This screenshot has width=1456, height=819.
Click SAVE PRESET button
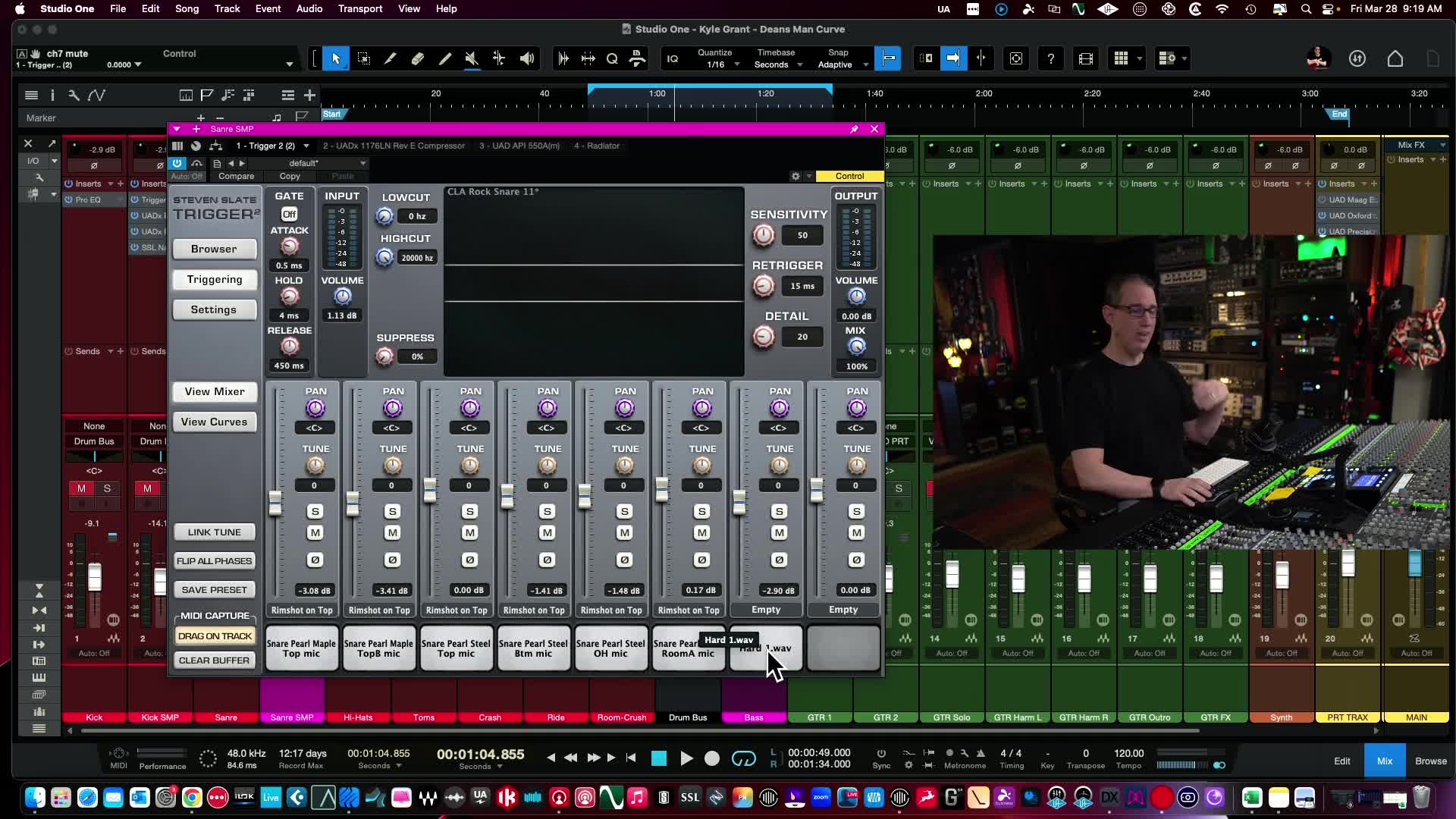214,590
